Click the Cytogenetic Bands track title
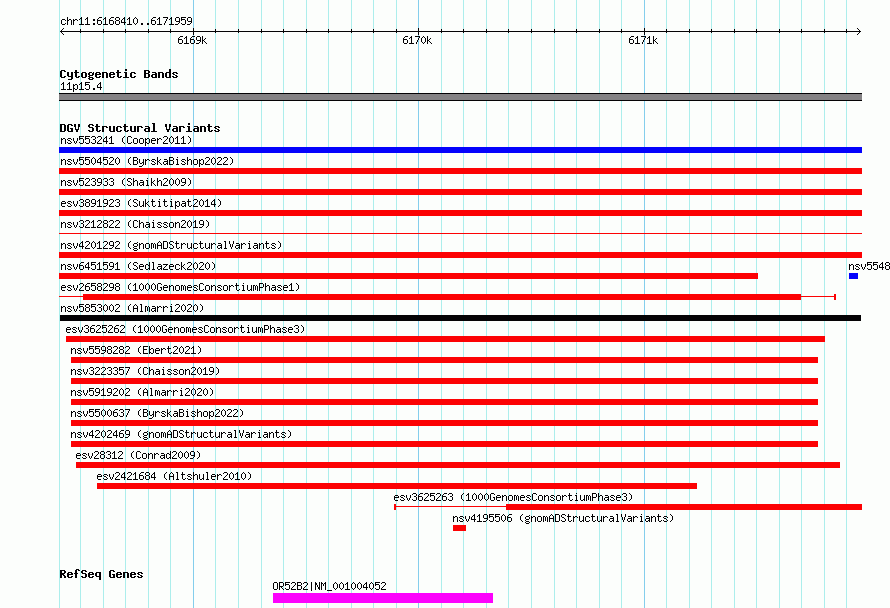 pos(119,74)
